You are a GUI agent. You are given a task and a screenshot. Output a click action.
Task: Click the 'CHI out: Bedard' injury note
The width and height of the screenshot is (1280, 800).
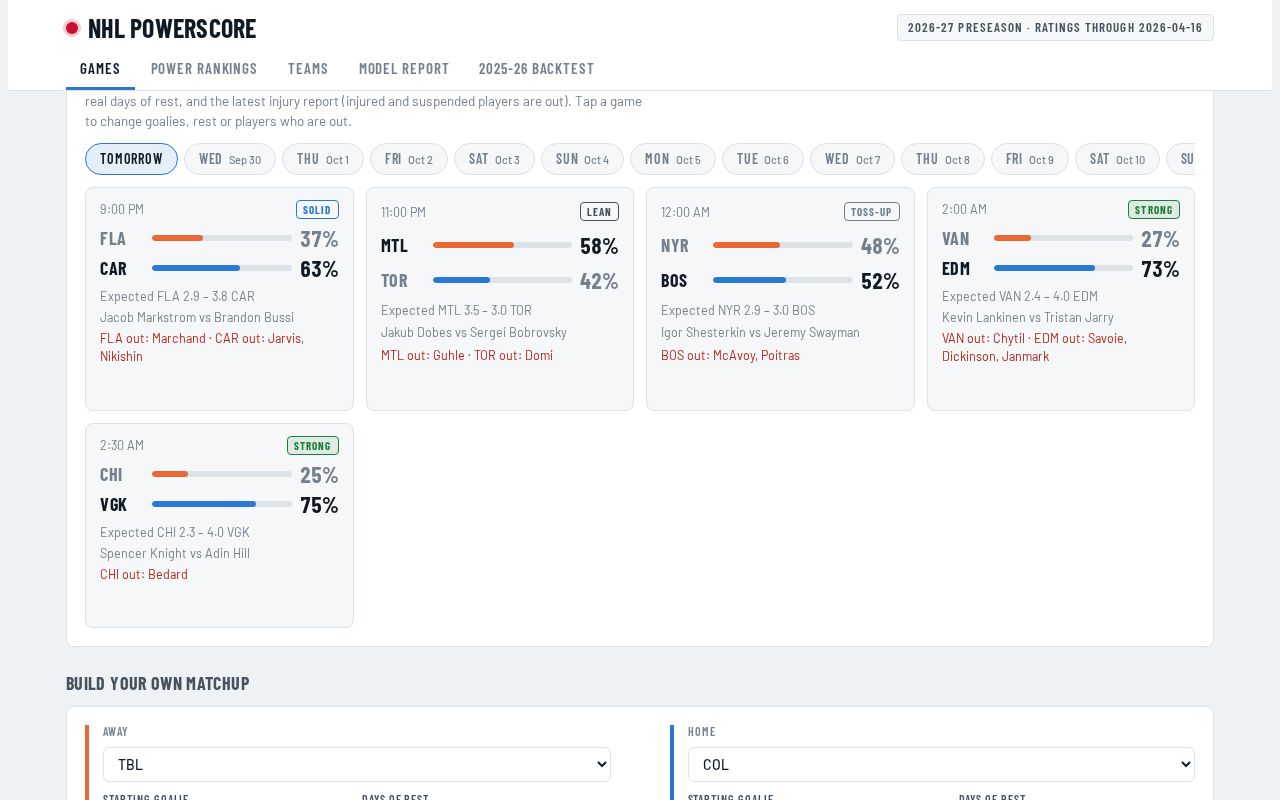tap(144, 574)
